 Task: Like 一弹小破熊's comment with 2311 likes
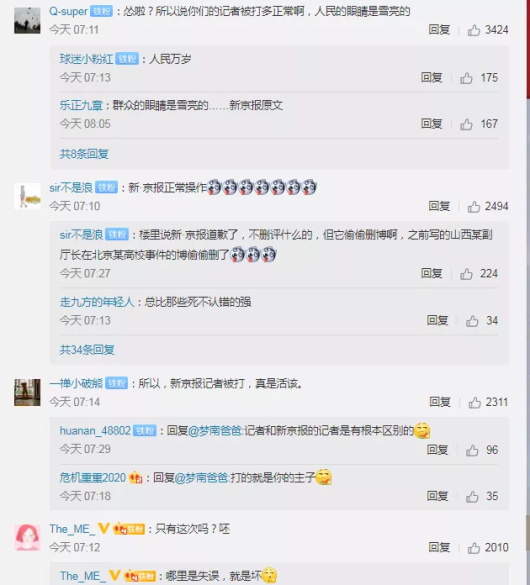tap(474, 402)
